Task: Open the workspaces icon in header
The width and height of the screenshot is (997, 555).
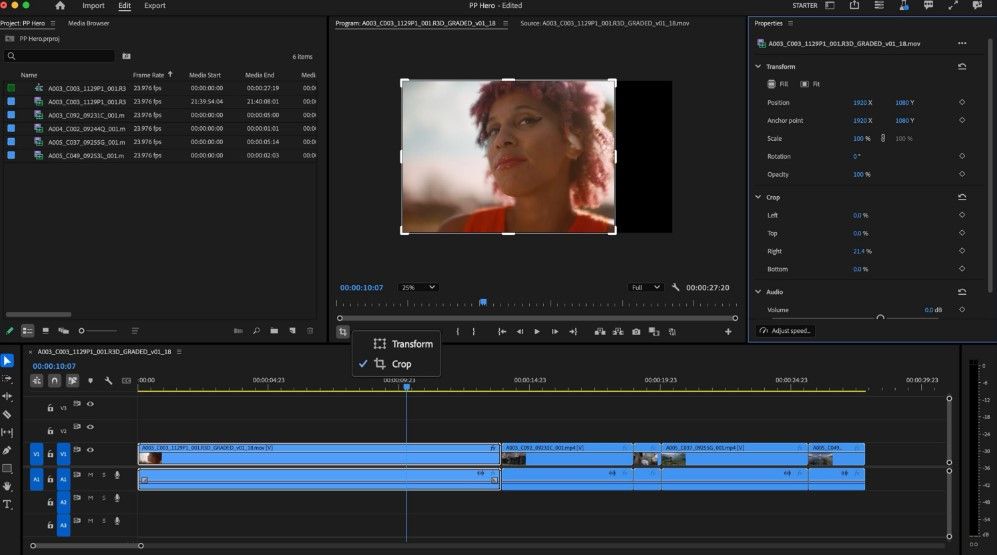Action: click(830, 5)
